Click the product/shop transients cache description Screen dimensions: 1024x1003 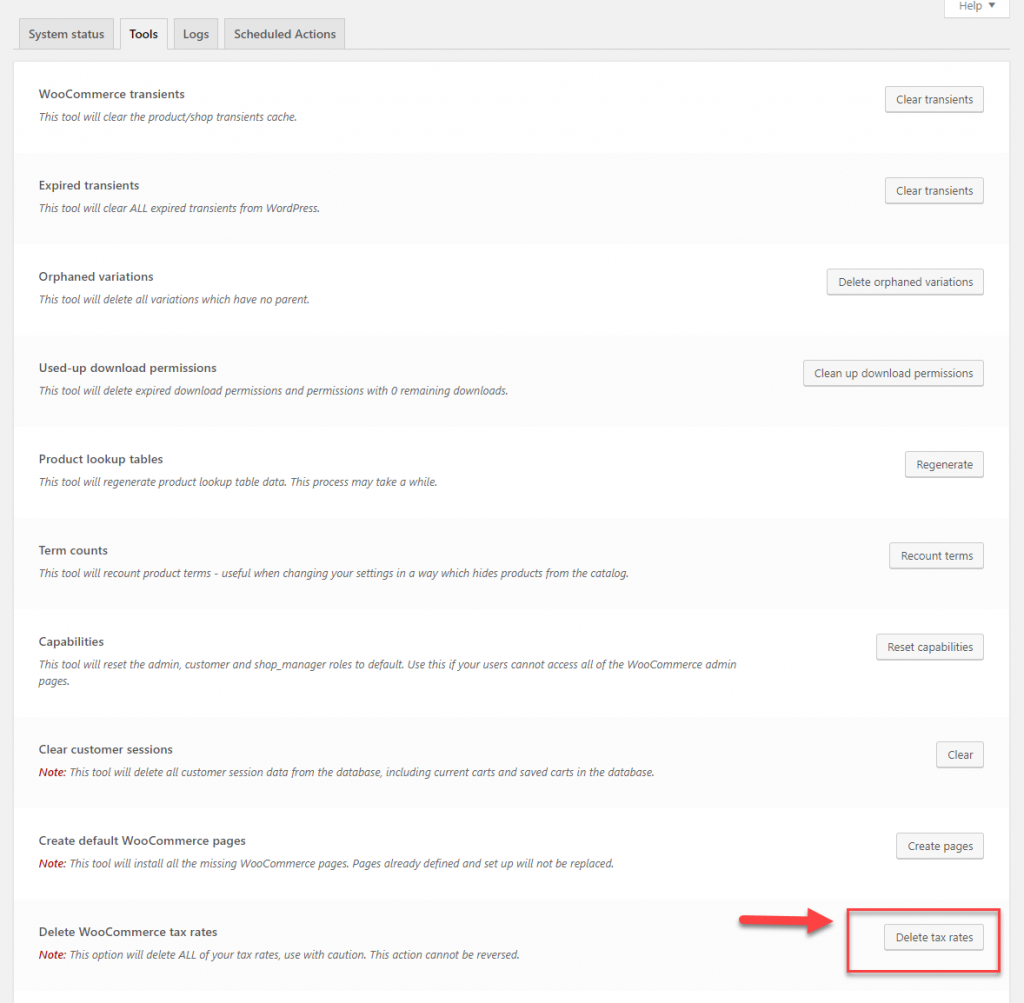[x=168, y=117]
